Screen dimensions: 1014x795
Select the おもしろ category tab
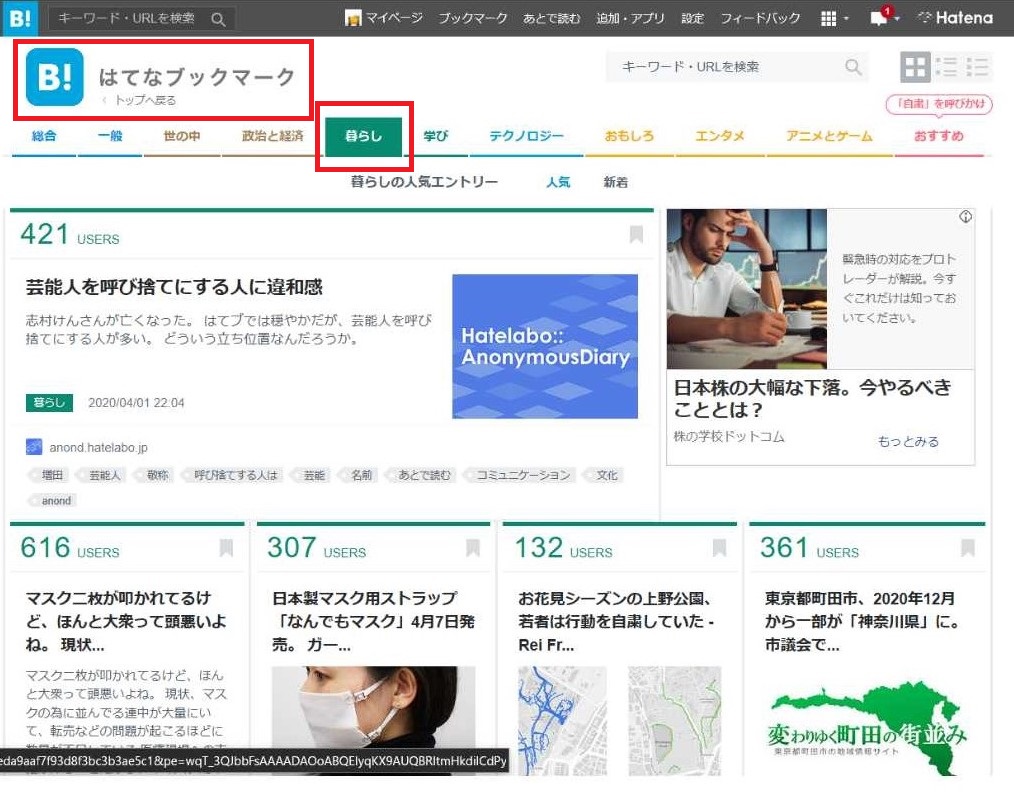coord(629,136)
